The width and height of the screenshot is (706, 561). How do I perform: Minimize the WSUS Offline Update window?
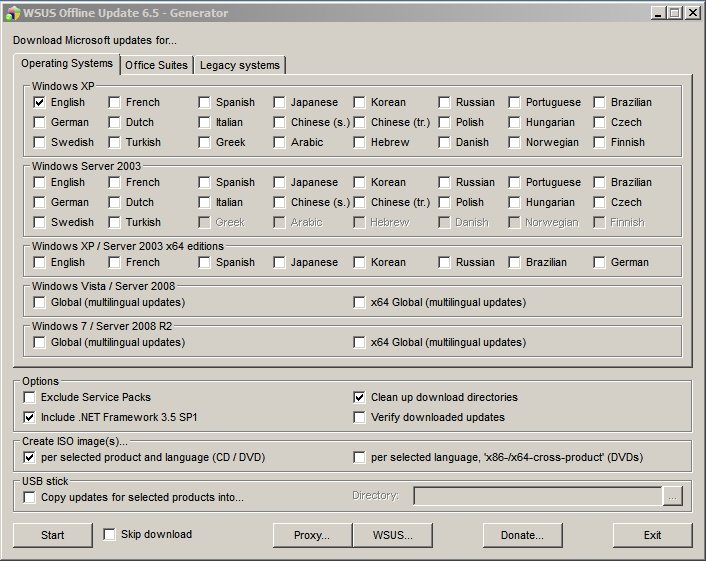(658, 13)
